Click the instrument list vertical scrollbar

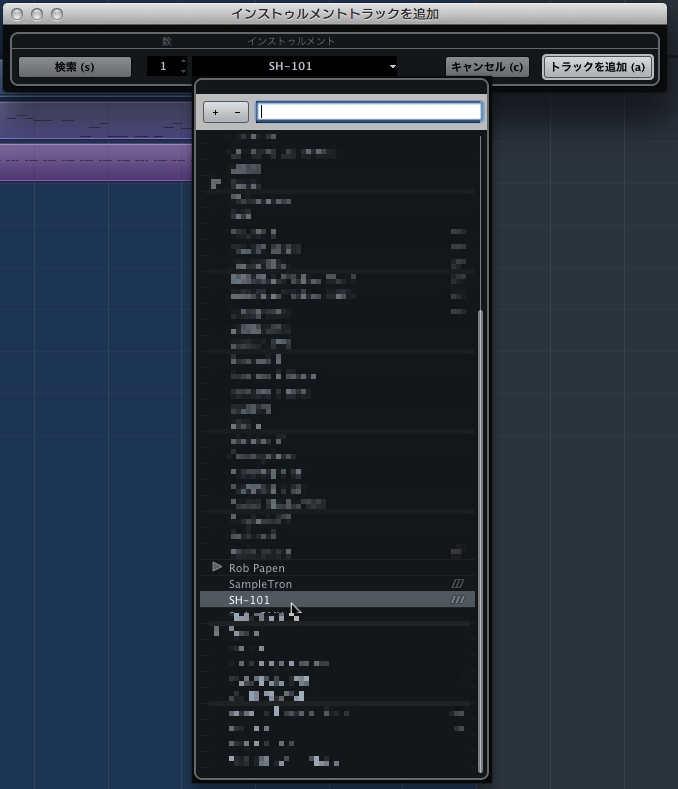pos(480,541)
